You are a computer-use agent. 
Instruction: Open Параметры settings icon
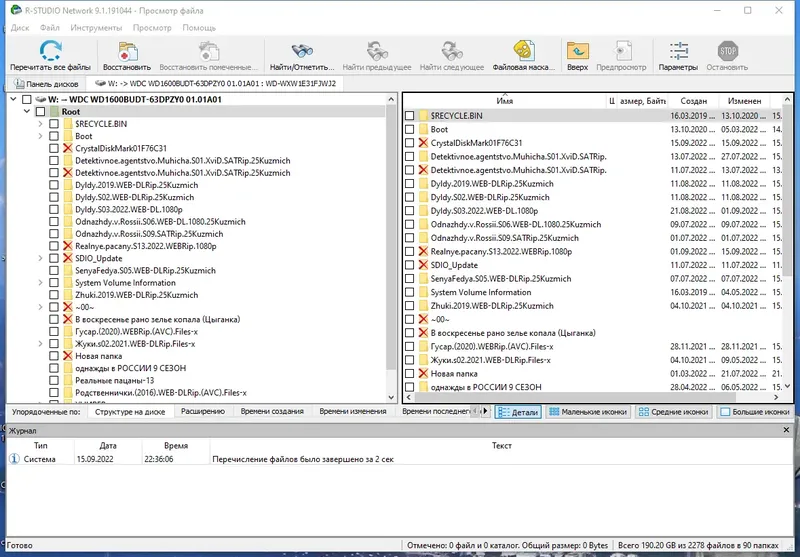point(678,51)
